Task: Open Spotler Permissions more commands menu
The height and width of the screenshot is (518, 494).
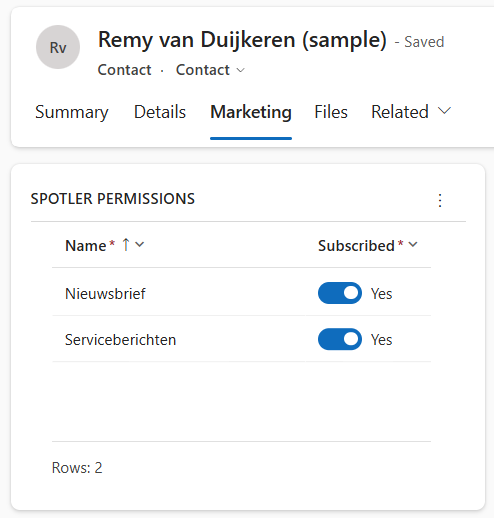Action: (x=440, y=200)
